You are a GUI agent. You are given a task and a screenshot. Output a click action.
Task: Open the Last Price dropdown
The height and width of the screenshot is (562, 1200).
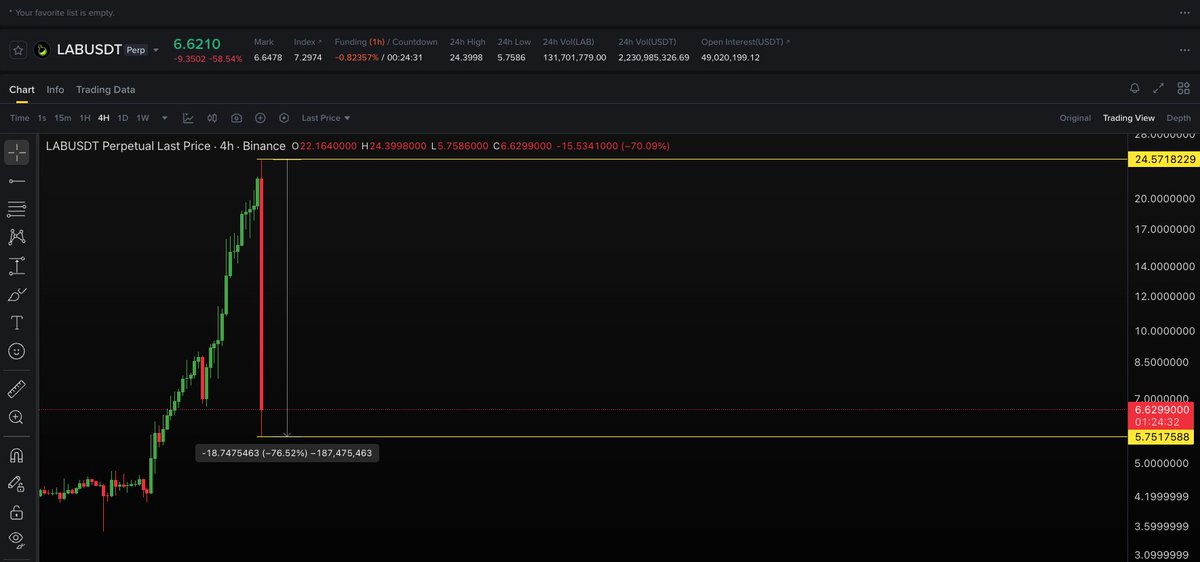coord(326,118)
